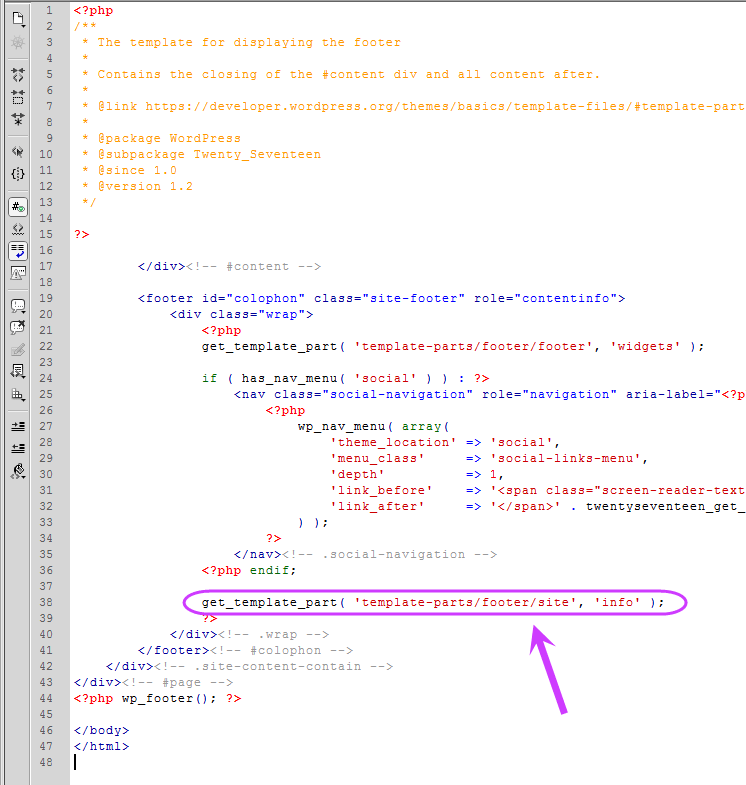Viewport: 746px width, 785px height.
Task: Click the Collapse Full Tag icon
Action: 18,75
